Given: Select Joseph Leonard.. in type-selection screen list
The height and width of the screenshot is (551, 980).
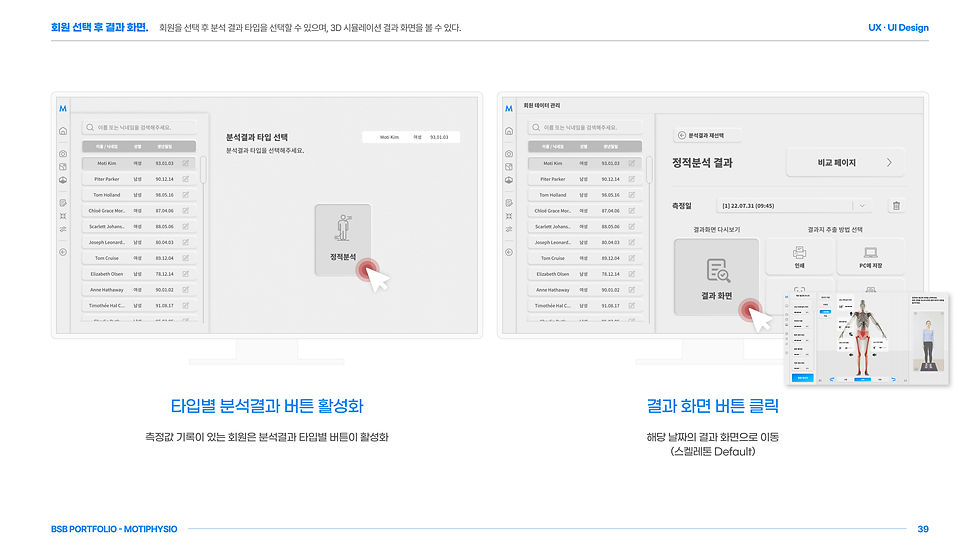Looking at the screenshot, I should 139,242.
